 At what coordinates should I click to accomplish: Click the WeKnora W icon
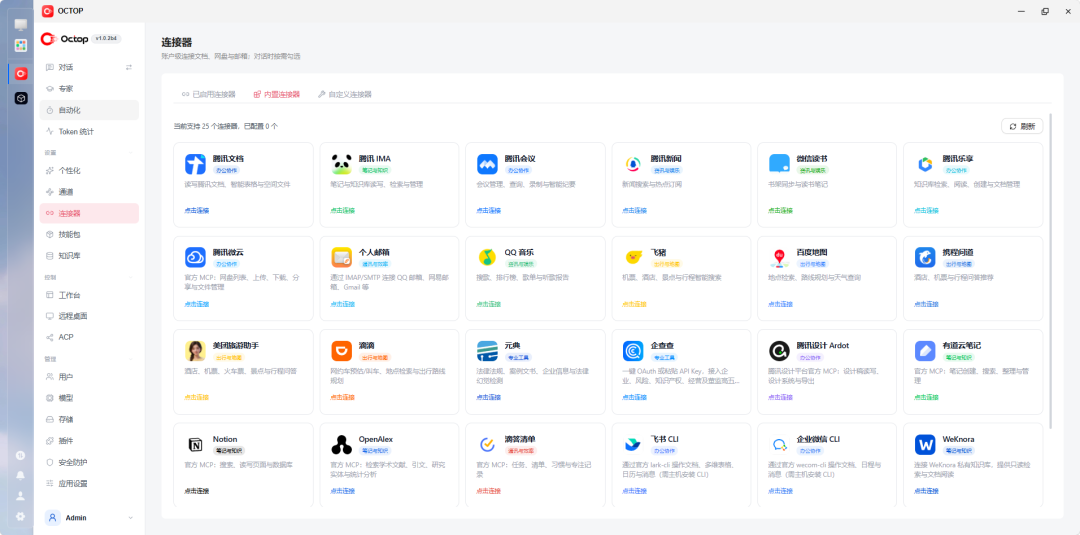pos(925,445)
